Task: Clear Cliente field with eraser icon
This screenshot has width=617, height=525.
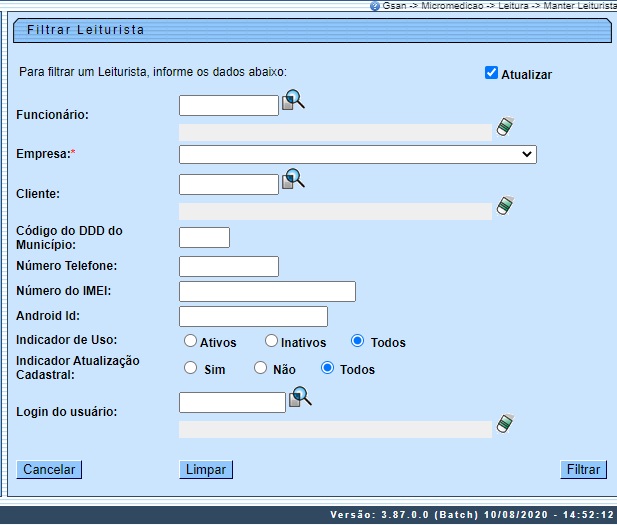Action: point(505,205)
